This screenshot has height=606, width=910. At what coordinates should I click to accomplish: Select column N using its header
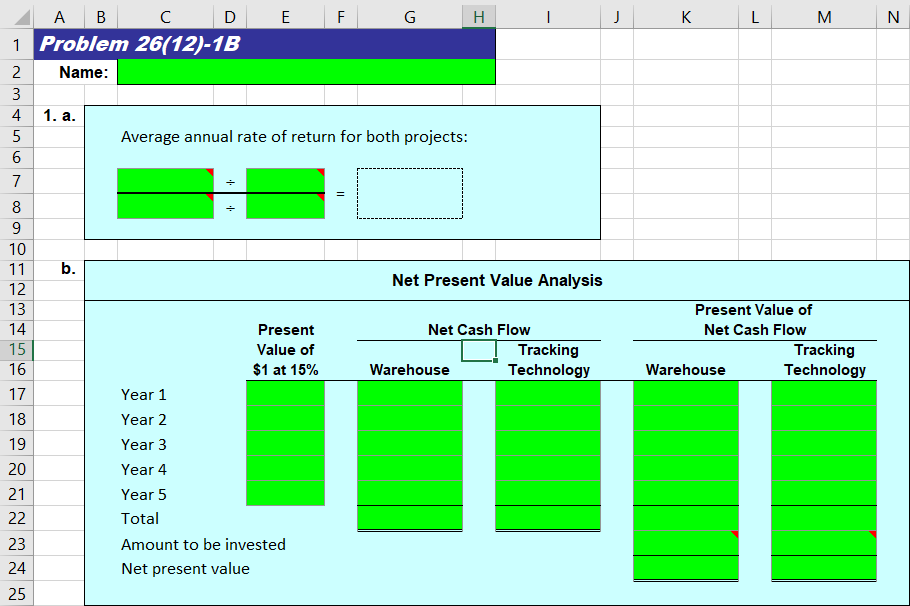(893, 16)
